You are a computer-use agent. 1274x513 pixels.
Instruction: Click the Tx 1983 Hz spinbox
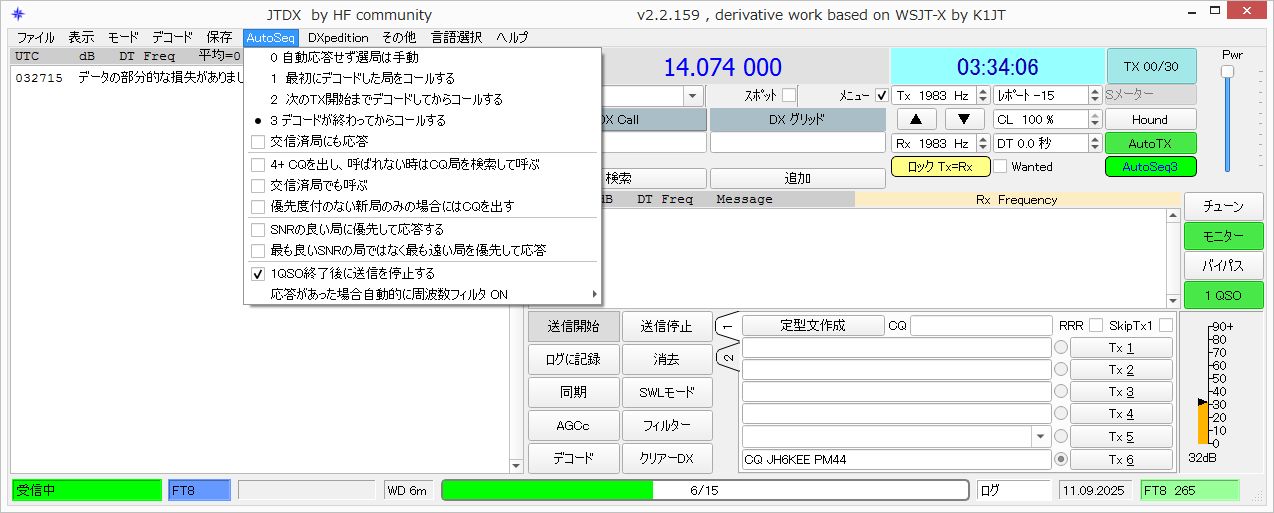coord(938,95)
